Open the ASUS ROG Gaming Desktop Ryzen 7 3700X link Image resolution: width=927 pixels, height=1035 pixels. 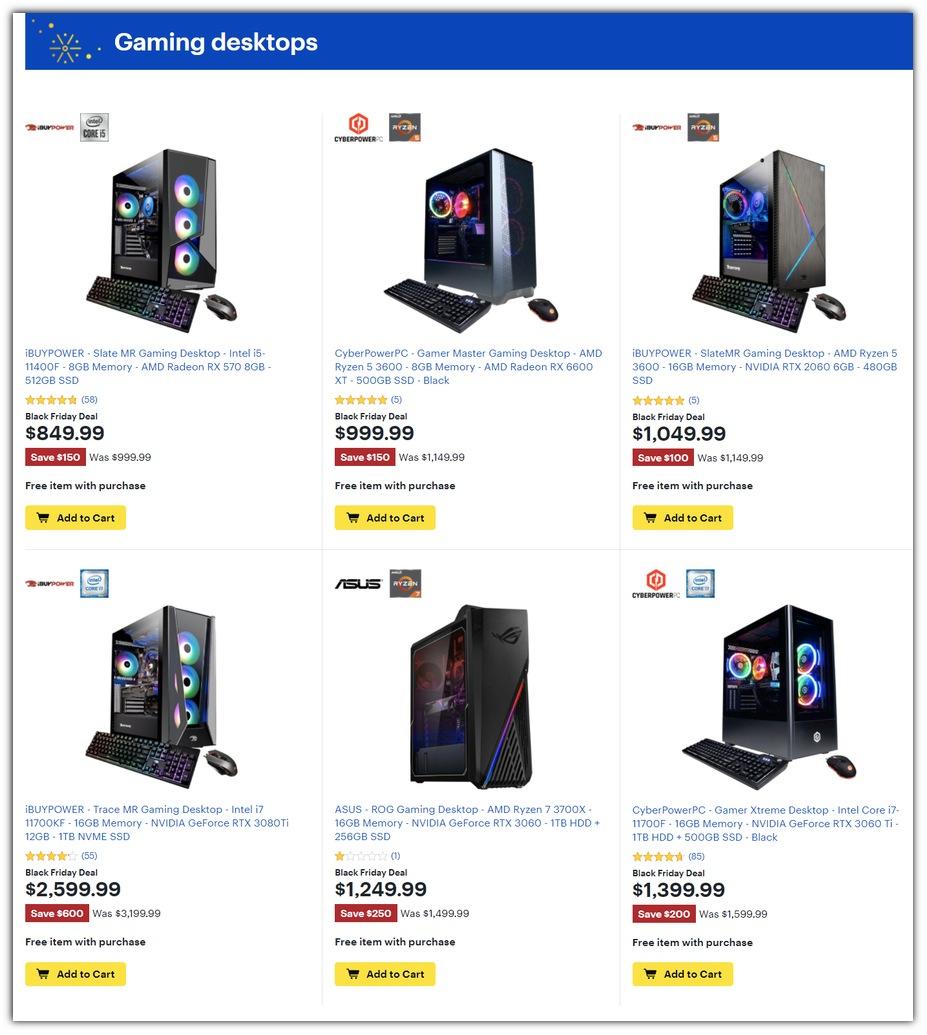(x=467, y=822)
